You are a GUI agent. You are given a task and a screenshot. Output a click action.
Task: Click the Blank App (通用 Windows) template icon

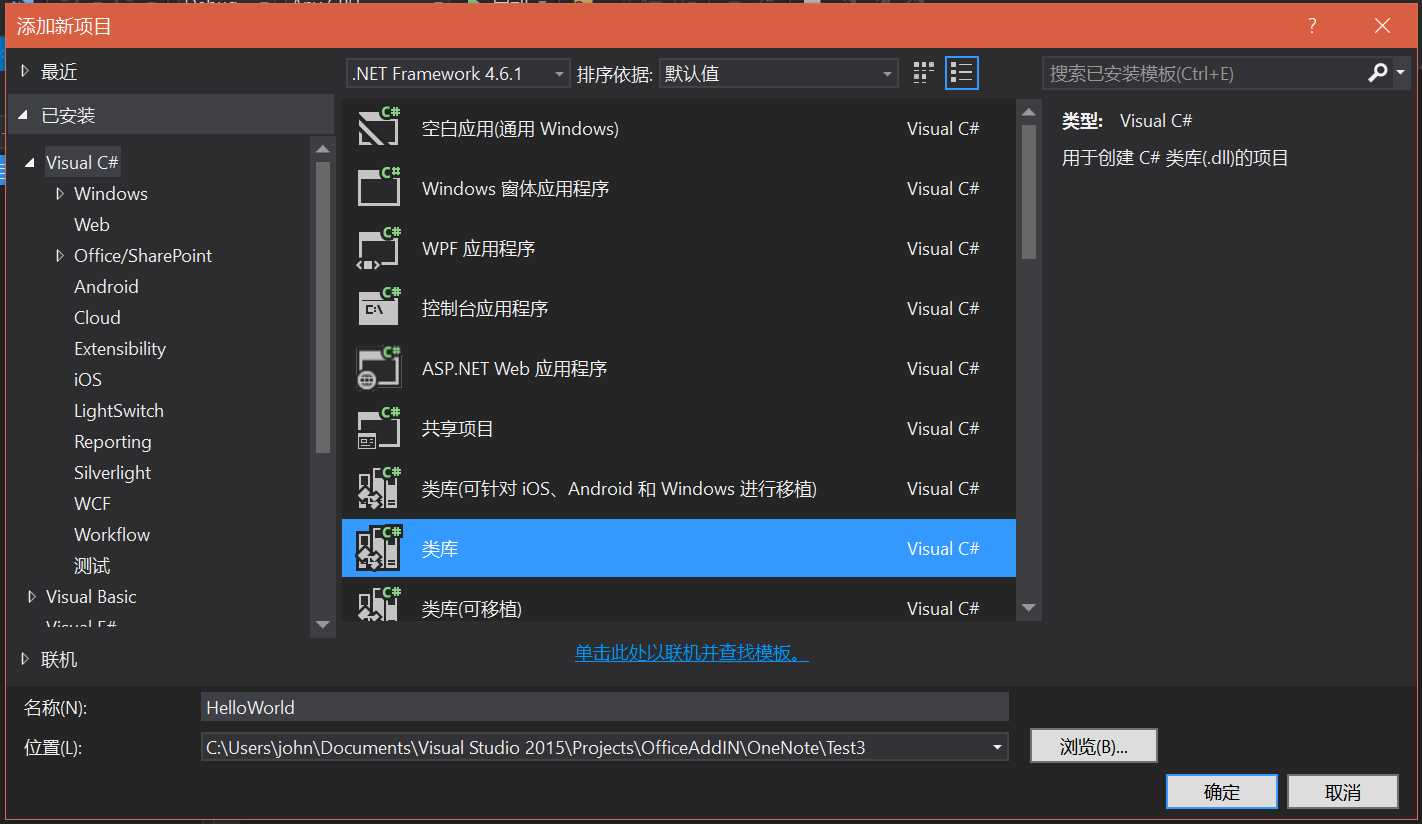tap(379, 128)
